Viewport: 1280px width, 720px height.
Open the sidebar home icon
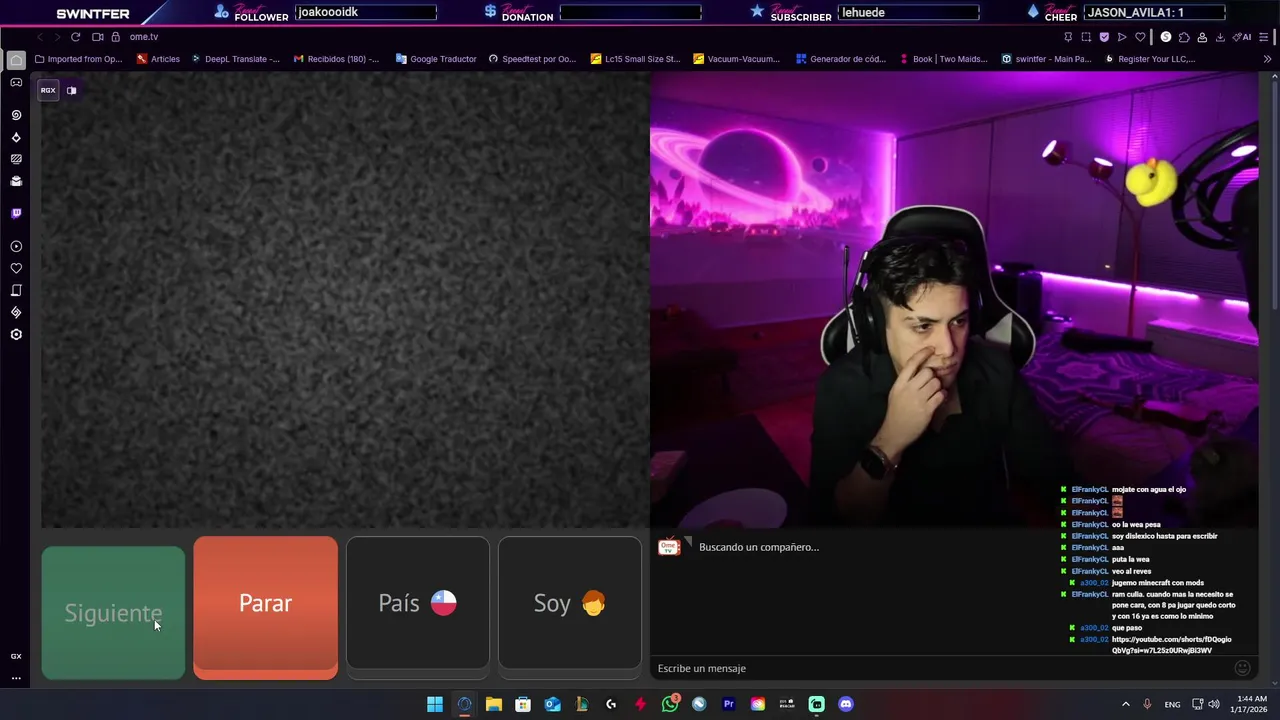(16, 60)
